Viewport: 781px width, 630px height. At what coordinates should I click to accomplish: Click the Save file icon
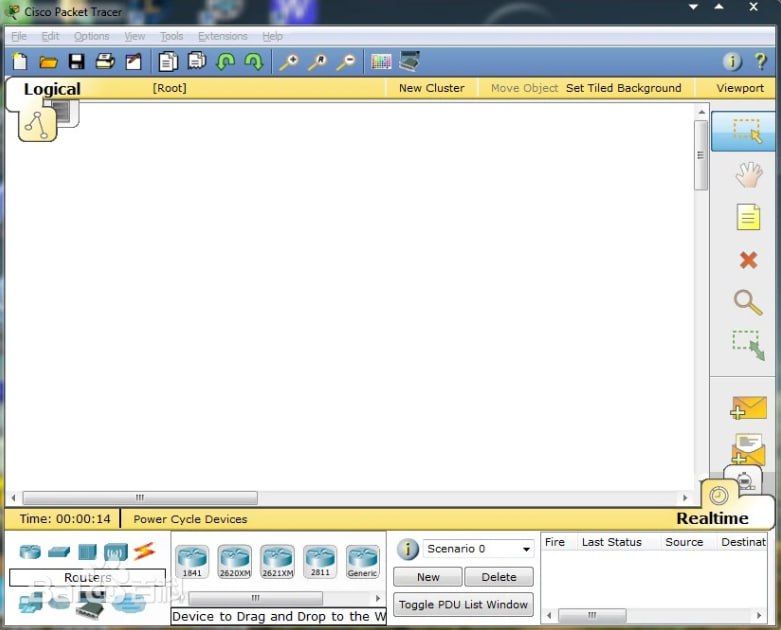coord(76,62)
